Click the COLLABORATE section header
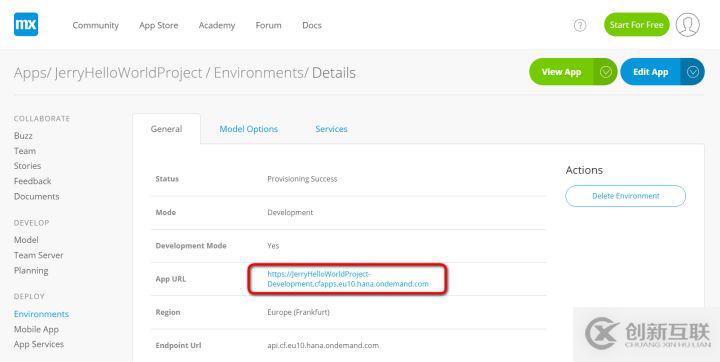The width and height of the screenshot is (720, 362). point(42,119)
